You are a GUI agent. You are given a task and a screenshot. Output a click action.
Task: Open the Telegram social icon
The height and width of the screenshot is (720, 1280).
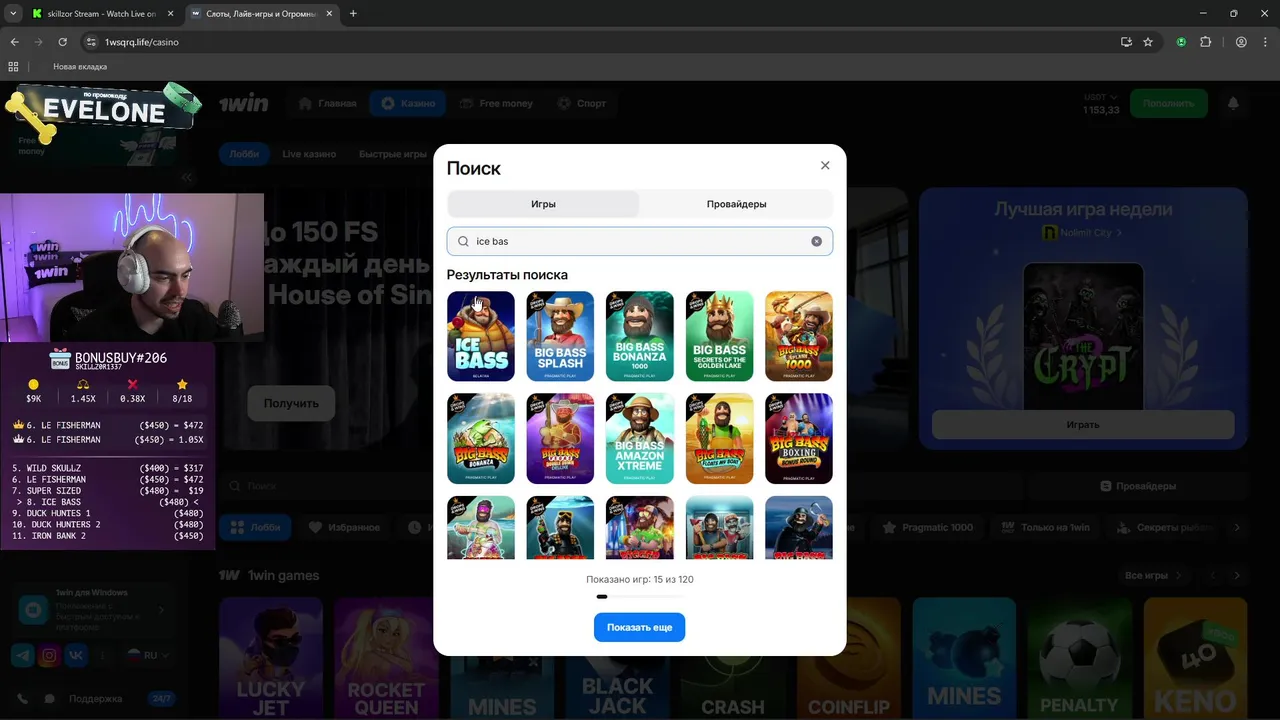(23, 655)
